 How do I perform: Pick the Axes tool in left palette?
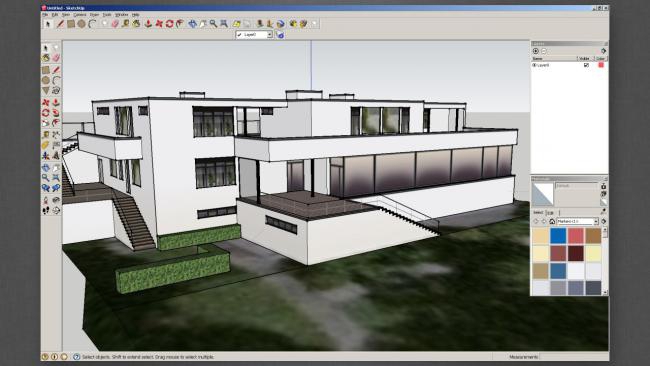[x=46, y=156]
